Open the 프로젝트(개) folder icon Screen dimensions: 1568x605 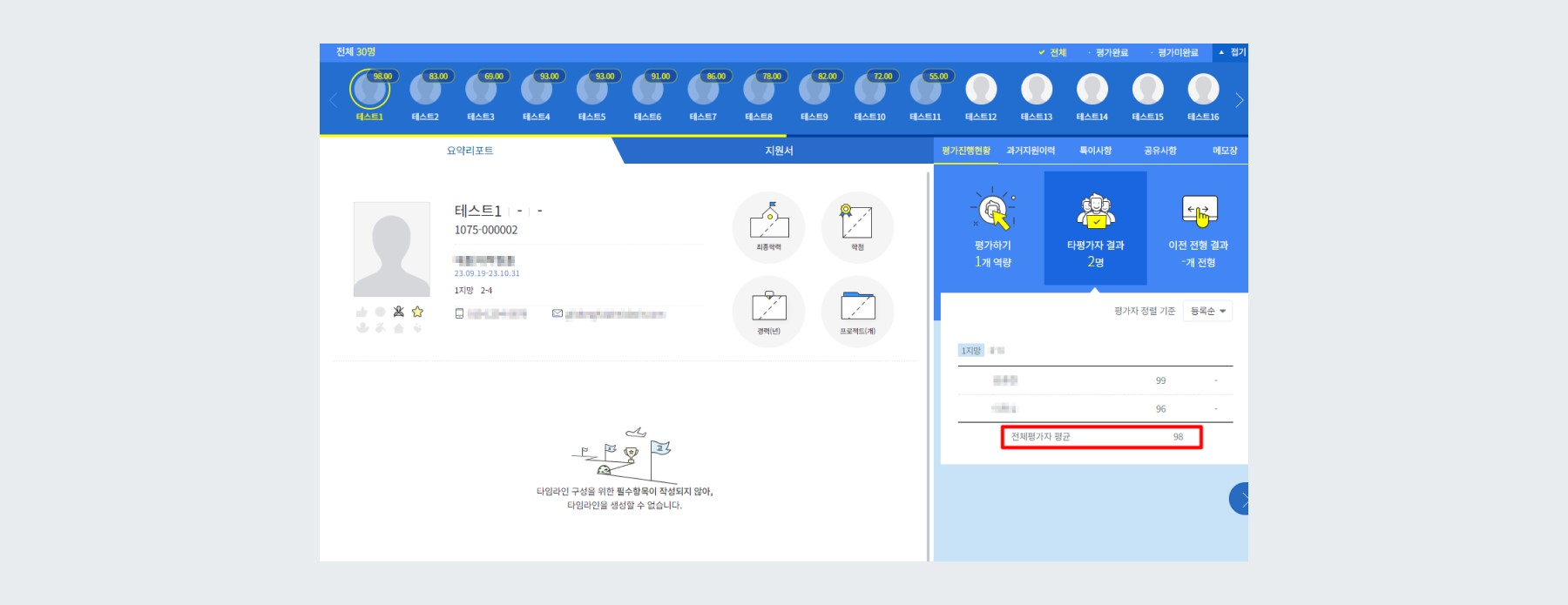[857, 312]
